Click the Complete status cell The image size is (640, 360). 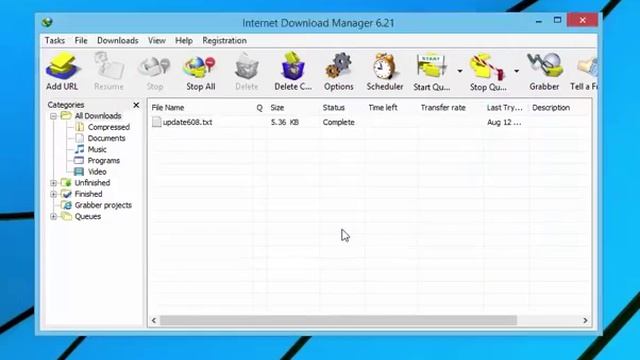[x=338, y=122]
